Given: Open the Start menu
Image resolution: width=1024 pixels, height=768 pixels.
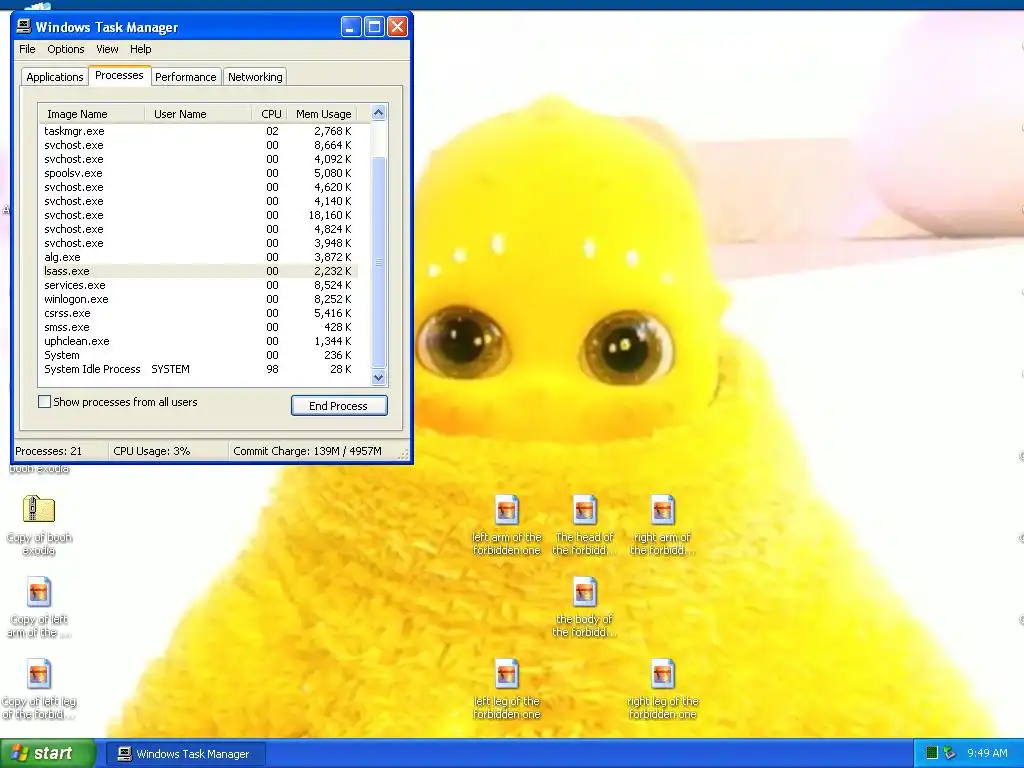Looking at the screenshot, I should (x=47, y=753).
